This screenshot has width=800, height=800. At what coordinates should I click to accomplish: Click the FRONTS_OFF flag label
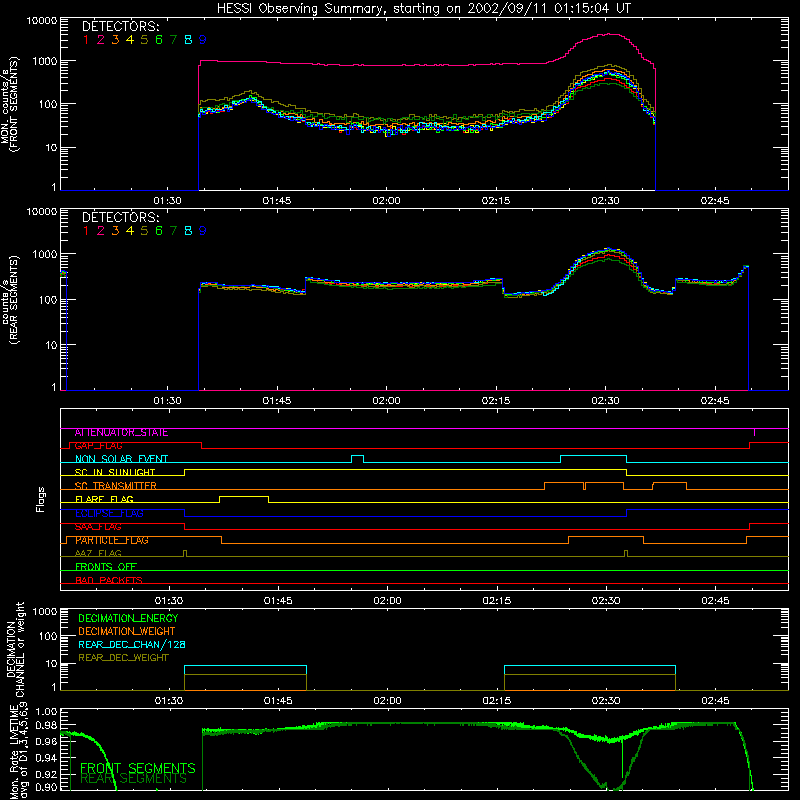[106, 567]
